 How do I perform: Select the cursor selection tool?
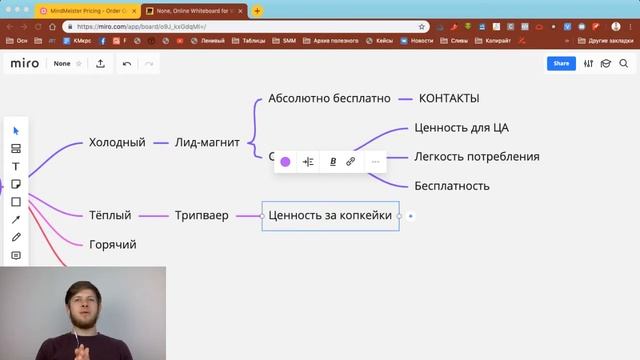coord(16,131)
